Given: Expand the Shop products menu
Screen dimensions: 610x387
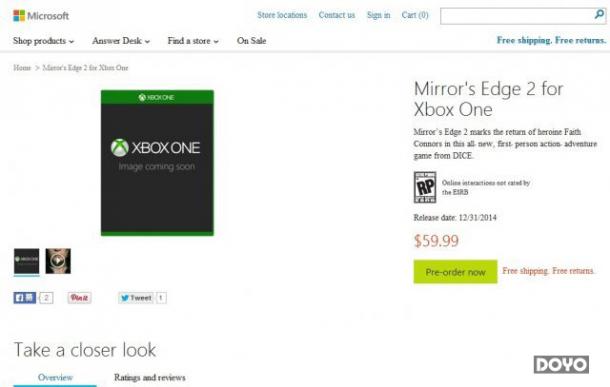Looking at the screenshot, I should (43, 41).
